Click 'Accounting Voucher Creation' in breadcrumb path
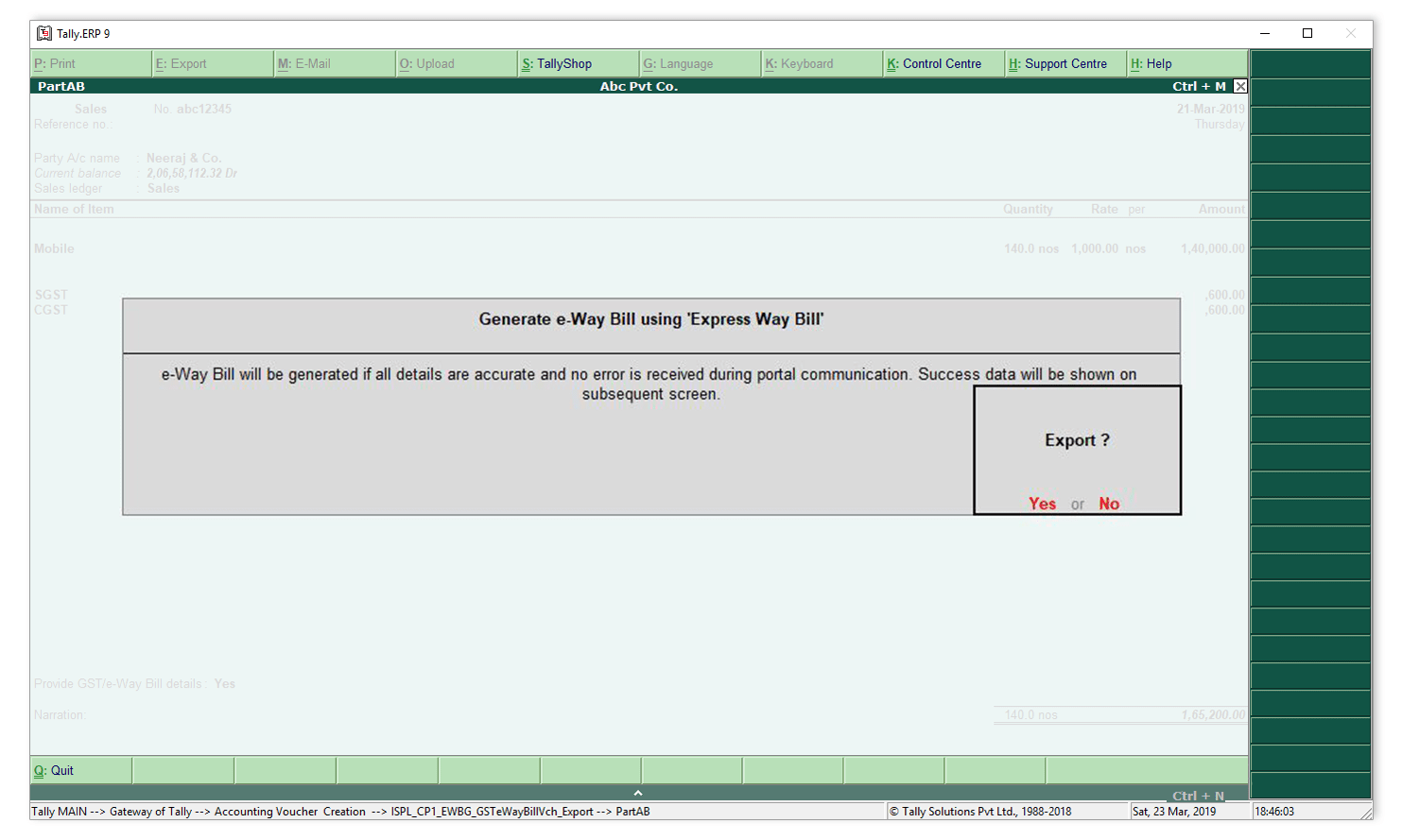1402x840 pixels. [290, 811]
